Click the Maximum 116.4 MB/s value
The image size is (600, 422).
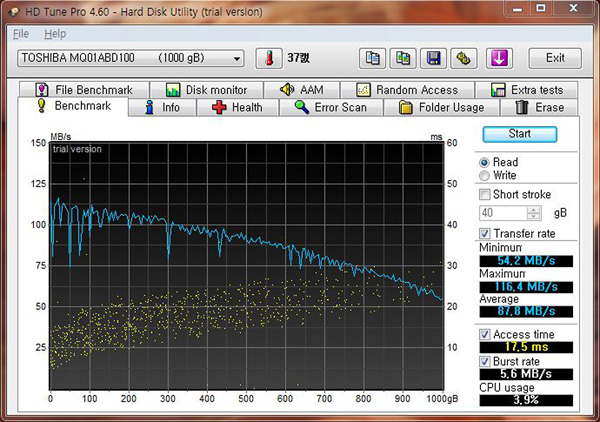526,287
